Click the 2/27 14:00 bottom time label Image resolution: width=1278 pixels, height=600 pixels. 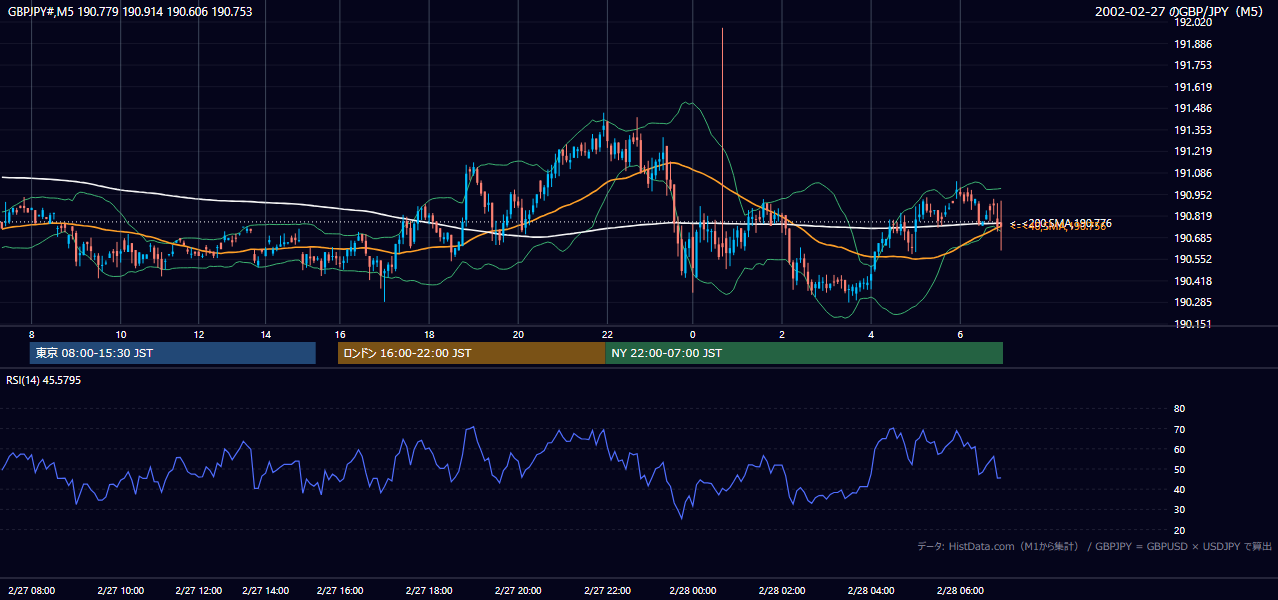pyautogui.click(x=266, y=590)
